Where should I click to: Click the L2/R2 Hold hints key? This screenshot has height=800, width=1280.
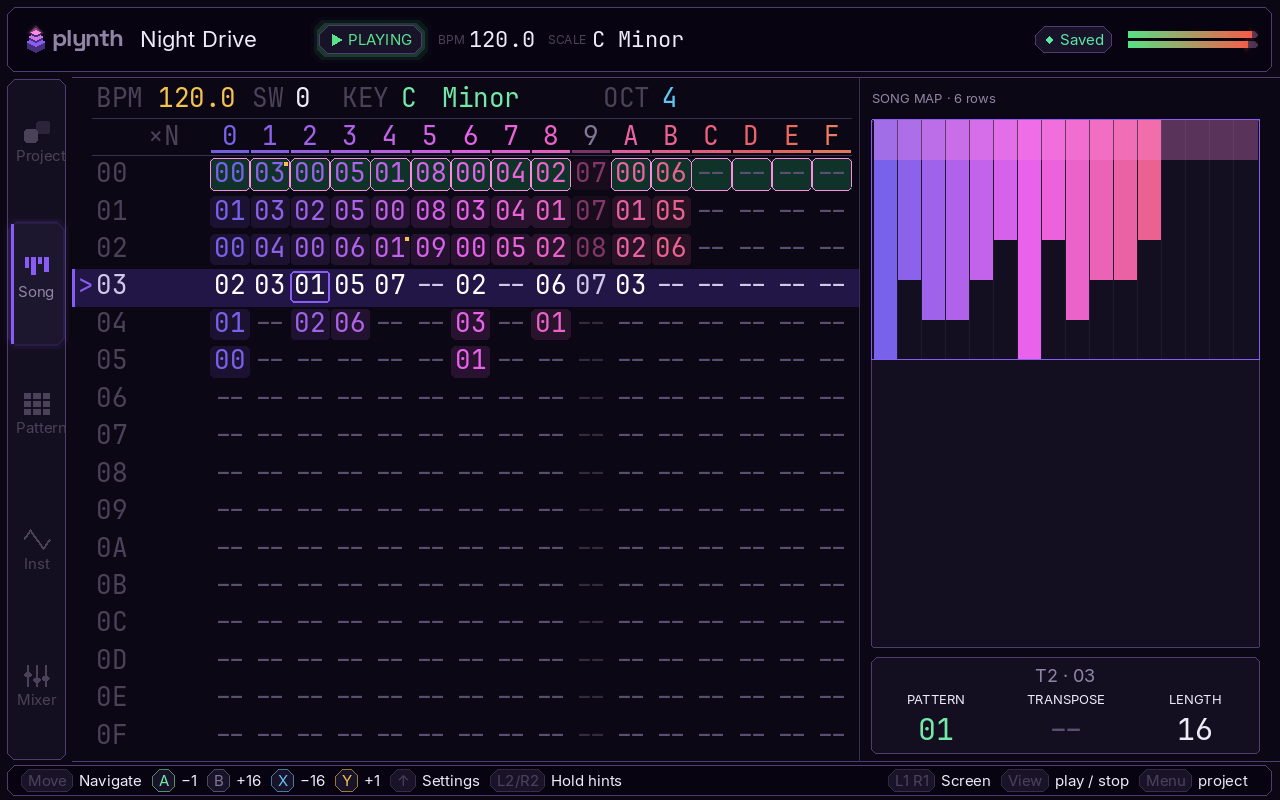(517, 781)
